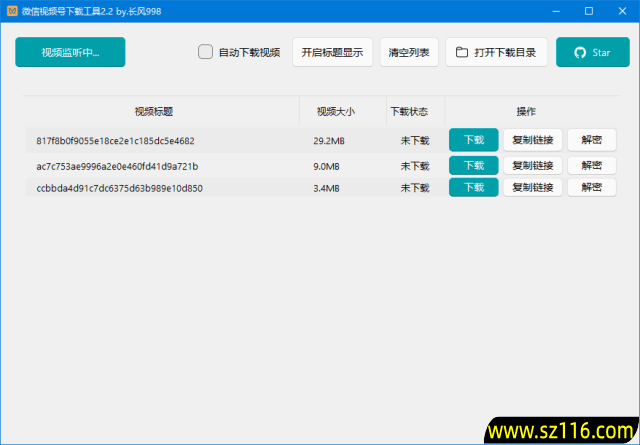Decrypt the 29.2MB video with 解密
Viewport: 640px width, 445px height.
pos(592,140)
